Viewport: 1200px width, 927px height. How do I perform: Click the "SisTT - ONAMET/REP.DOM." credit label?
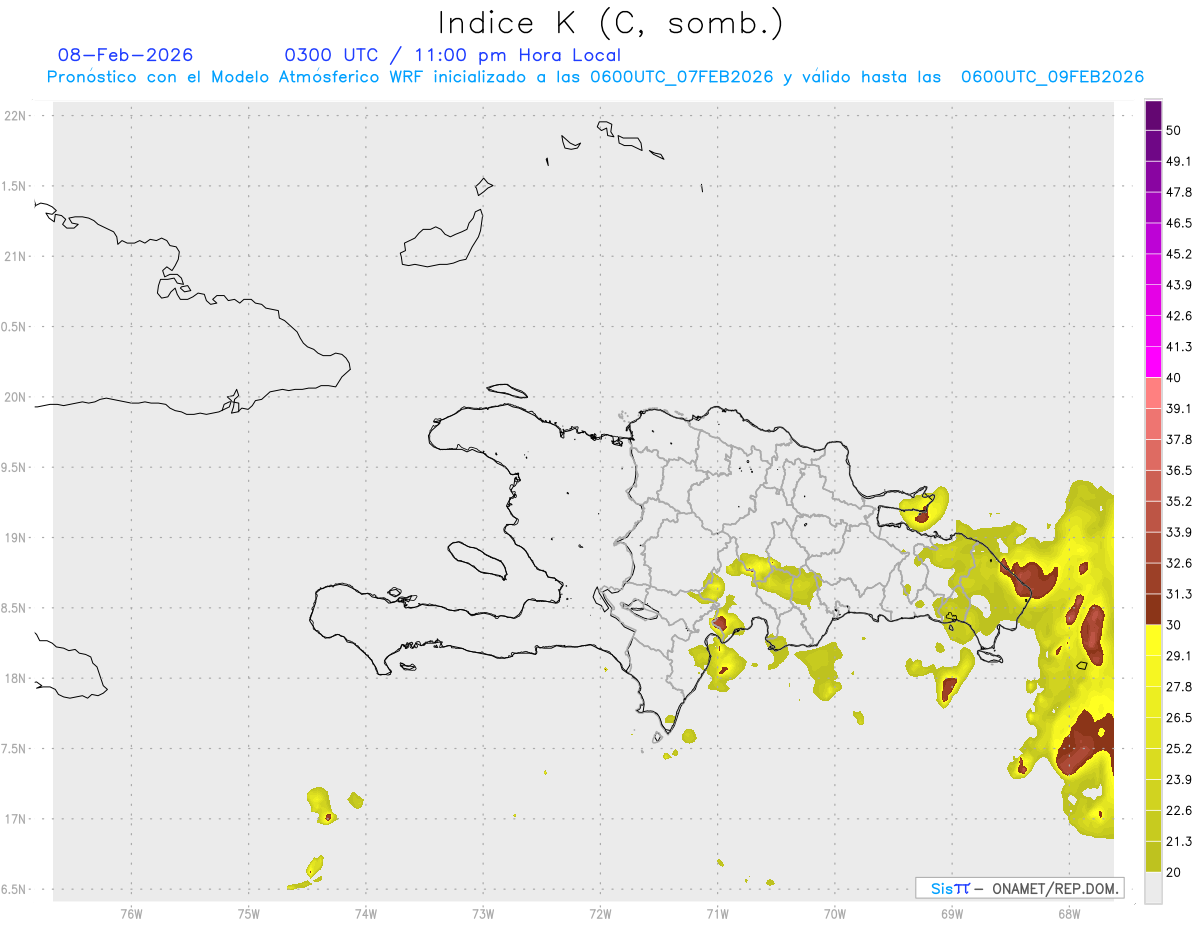tap(1019, 888)
